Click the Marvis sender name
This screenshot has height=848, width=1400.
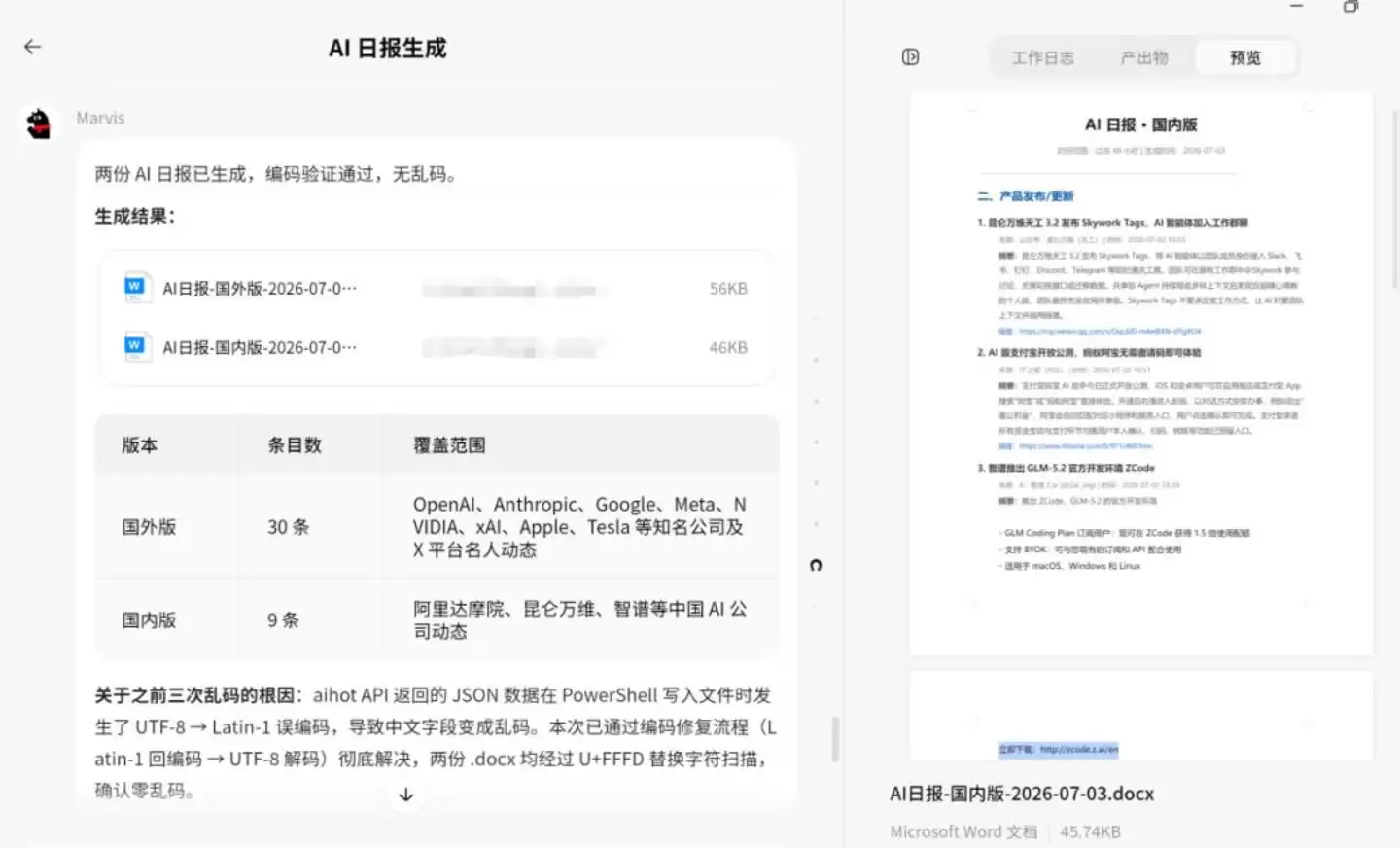[100, 118]
